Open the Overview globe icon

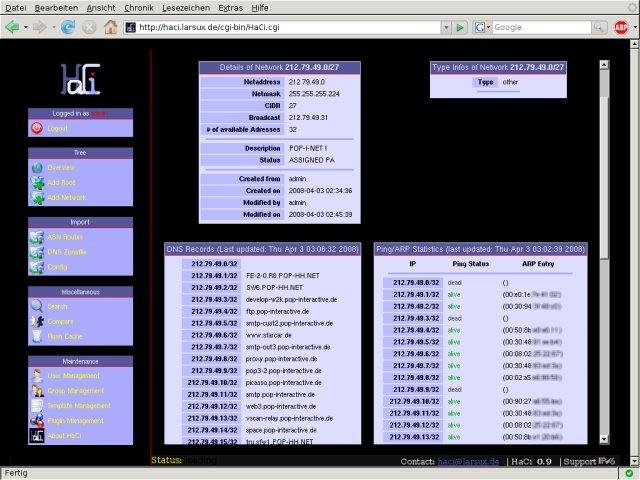37,168
